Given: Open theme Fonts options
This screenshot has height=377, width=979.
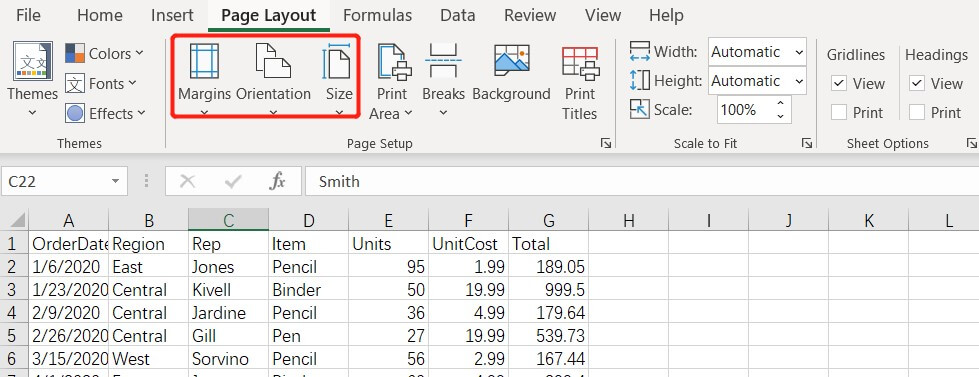Looking at the screenshot, I should coord(102,84).
